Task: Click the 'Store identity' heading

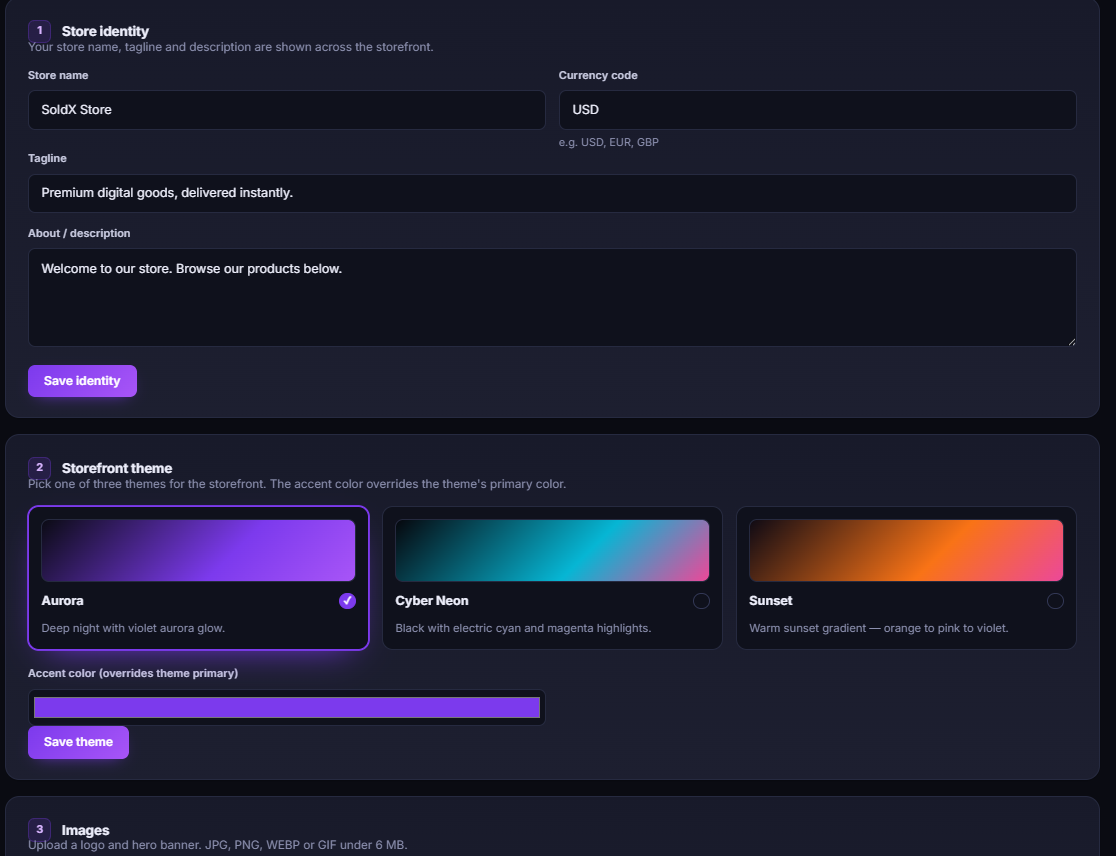Action: coord(105,31)
